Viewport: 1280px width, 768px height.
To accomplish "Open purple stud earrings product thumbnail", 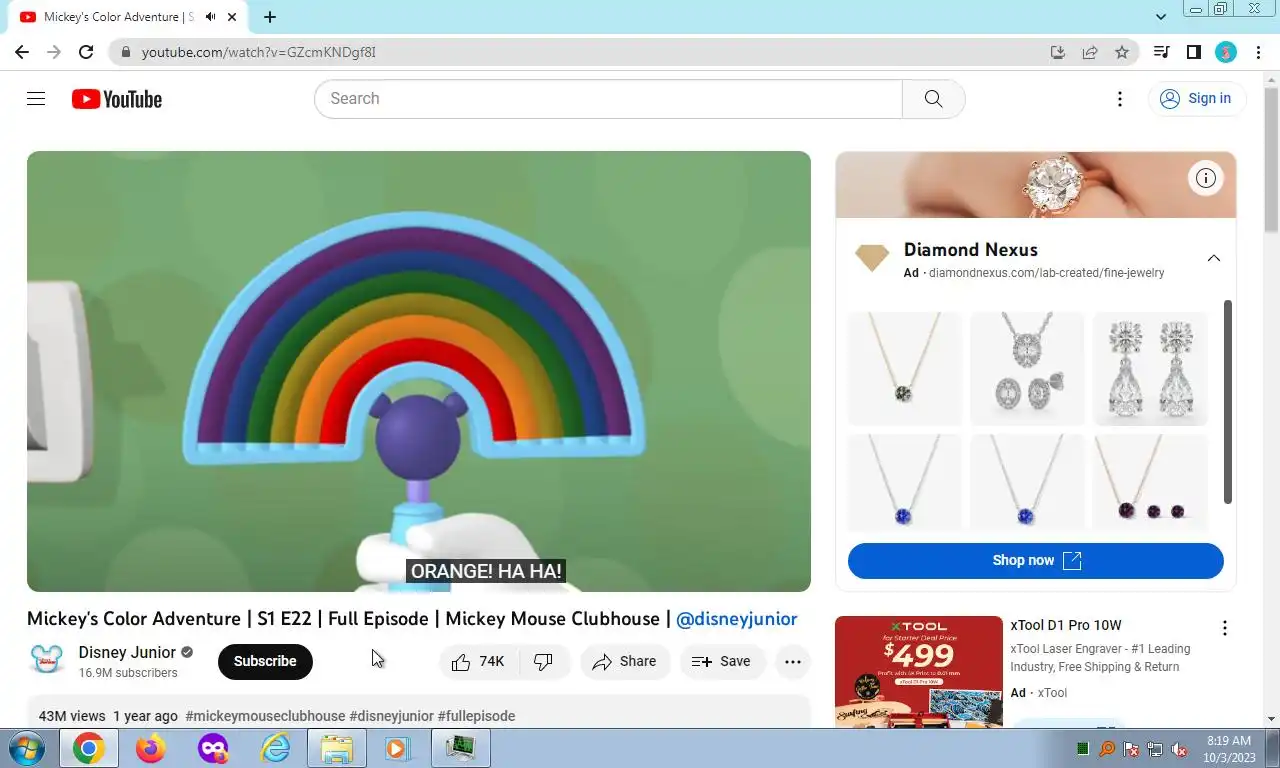I will pyautogui.click(x=1150, y=482).
